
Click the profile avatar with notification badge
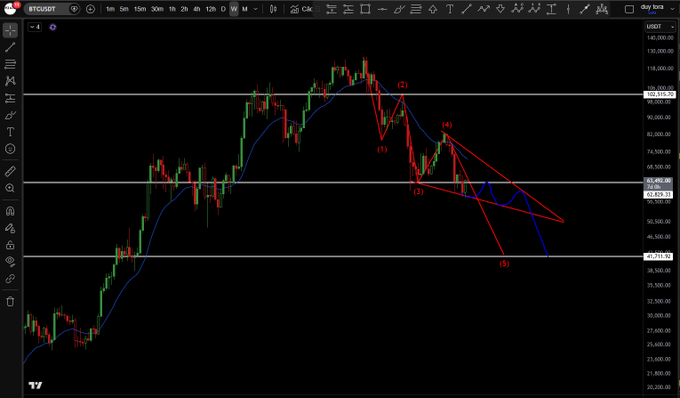pyautogui.click(x=10, y=8)
